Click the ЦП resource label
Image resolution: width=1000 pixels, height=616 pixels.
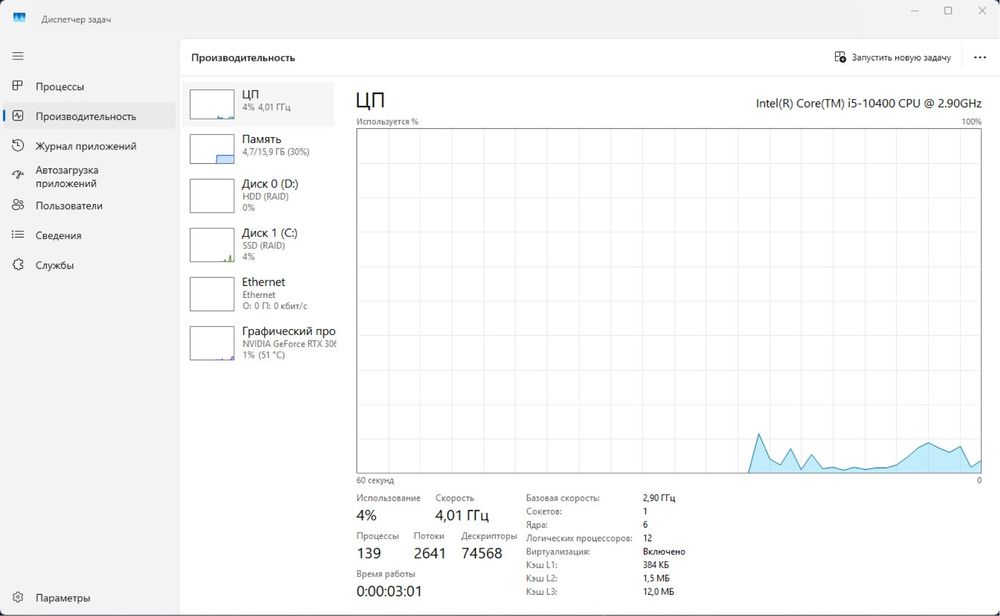pos(250,94)
